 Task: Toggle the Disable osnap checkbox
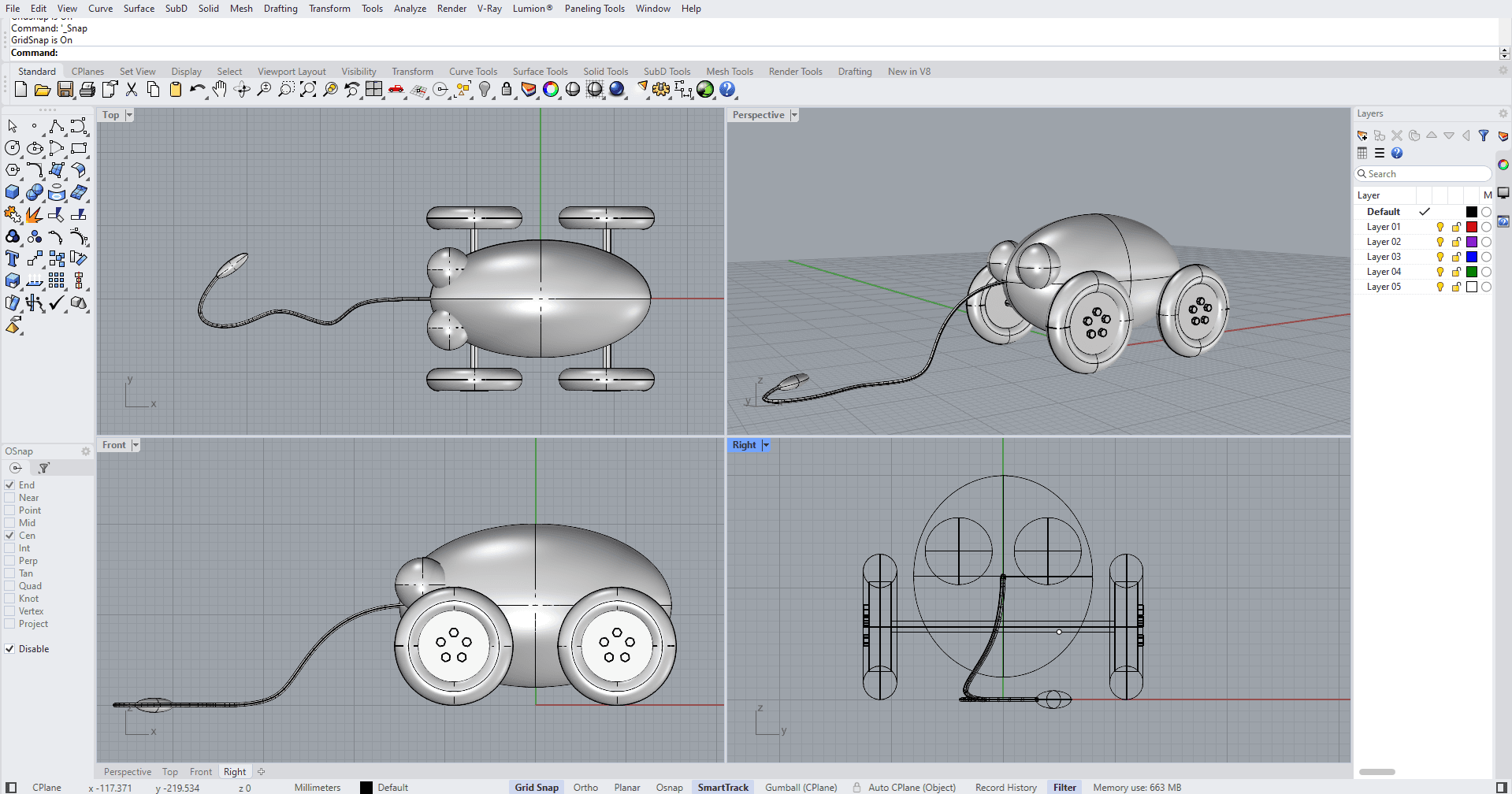click(x=10, y=649)
